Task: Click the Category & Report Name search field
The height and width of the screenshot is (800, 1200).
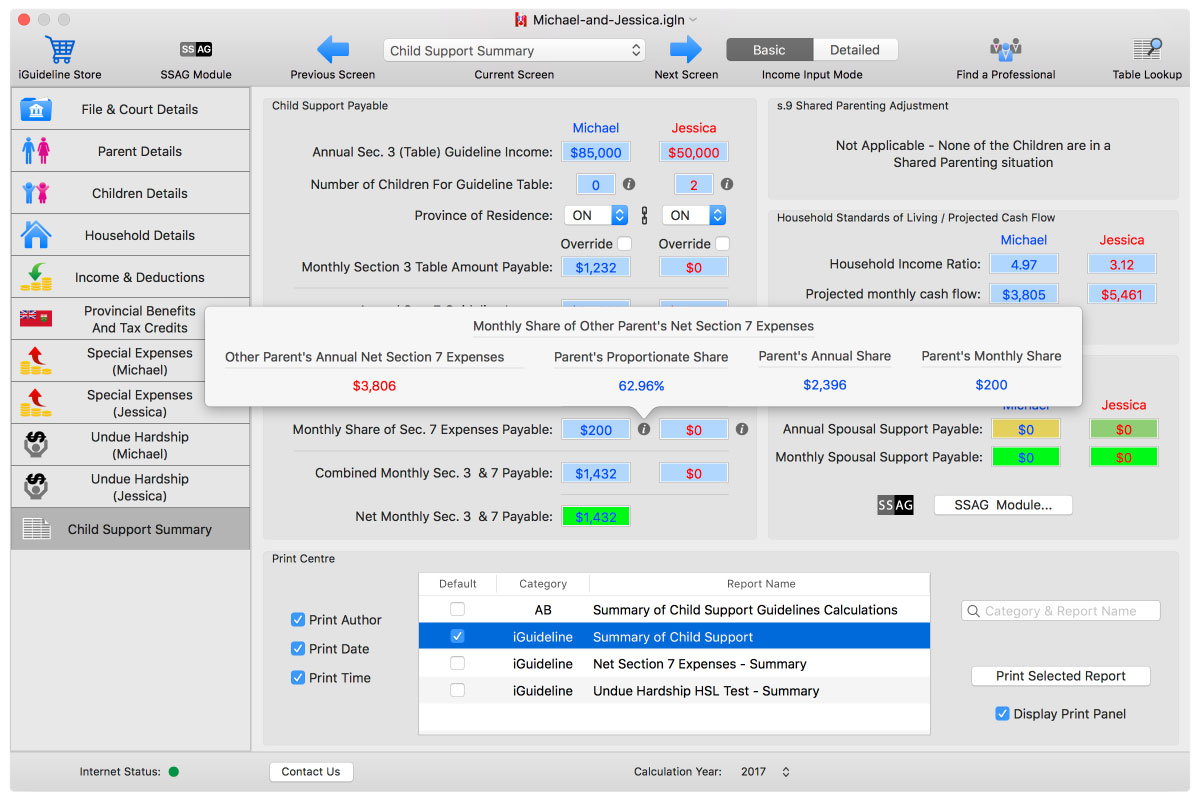Action: pyautogui.click(x=1061, y=611)
